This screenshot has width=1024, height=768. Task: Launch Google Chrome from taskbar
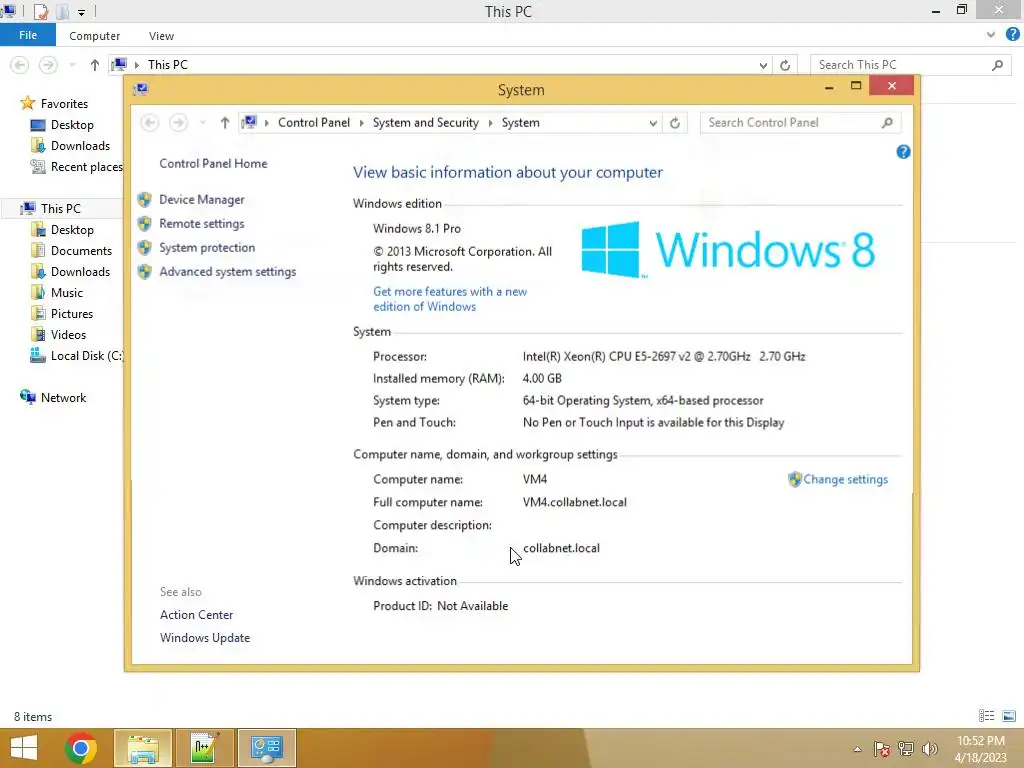(80, 748)
